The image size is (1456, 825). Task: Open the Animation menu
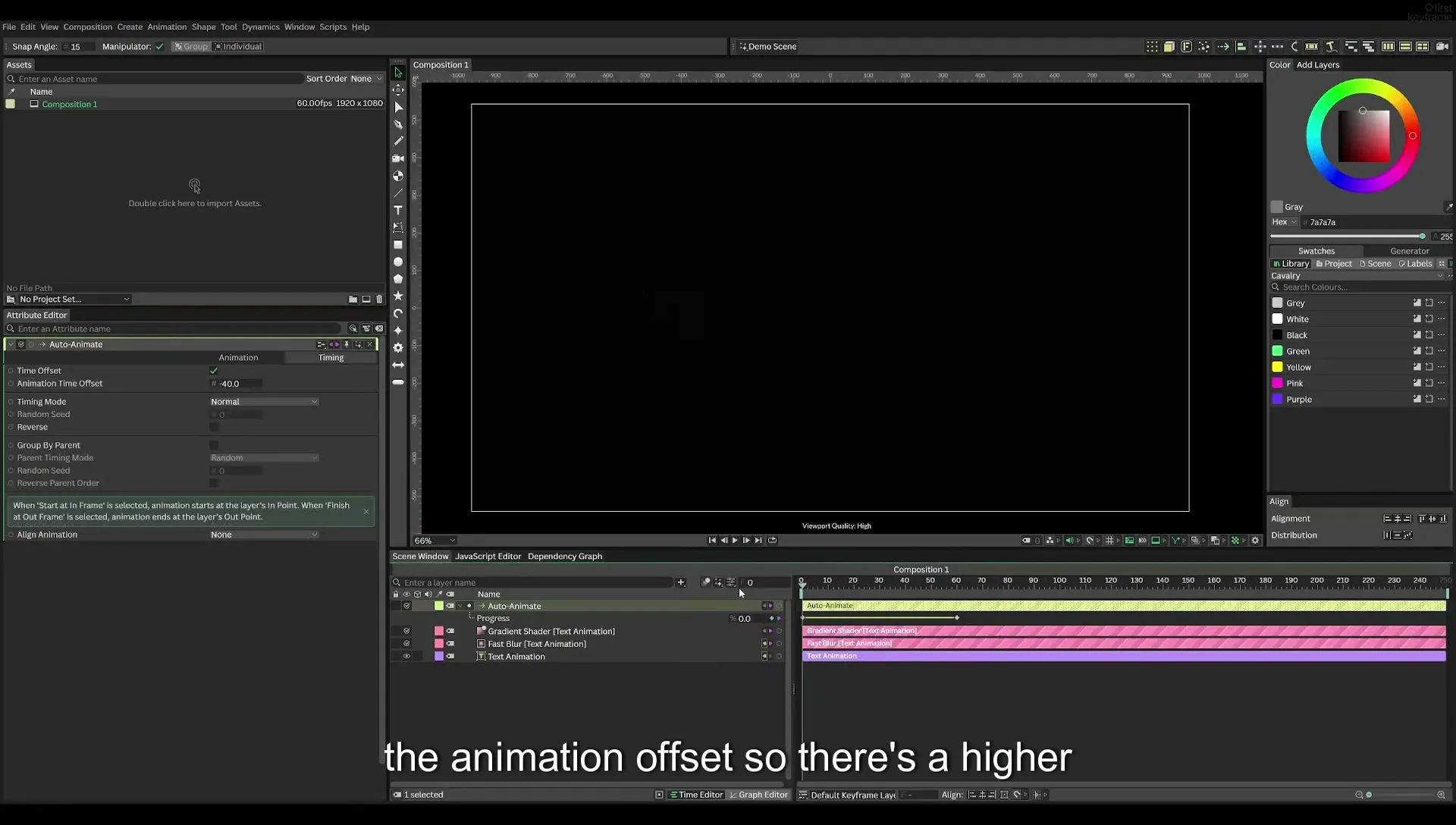click(167, 27)
